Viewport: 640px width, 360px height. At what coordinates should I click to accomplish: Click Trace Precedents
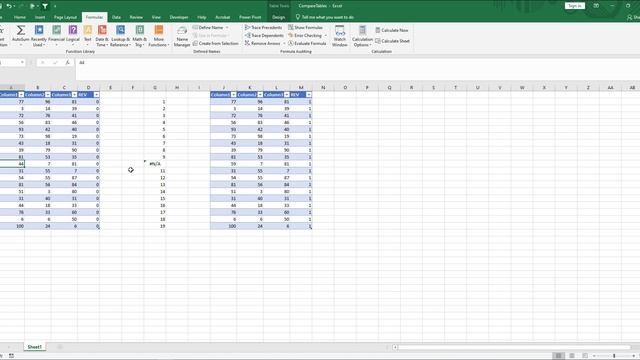click(264, 27)
